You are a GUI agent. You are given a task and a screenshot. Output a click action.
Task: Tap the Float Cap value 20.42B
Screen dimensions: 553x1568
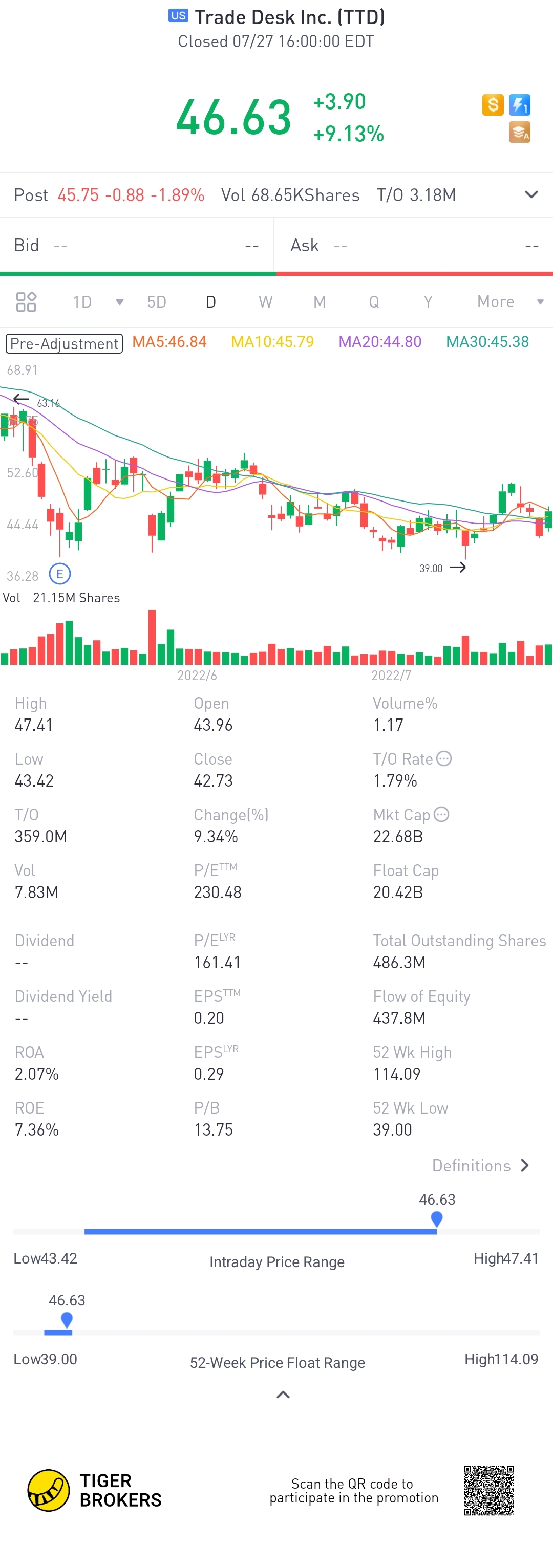click(398, 892)
